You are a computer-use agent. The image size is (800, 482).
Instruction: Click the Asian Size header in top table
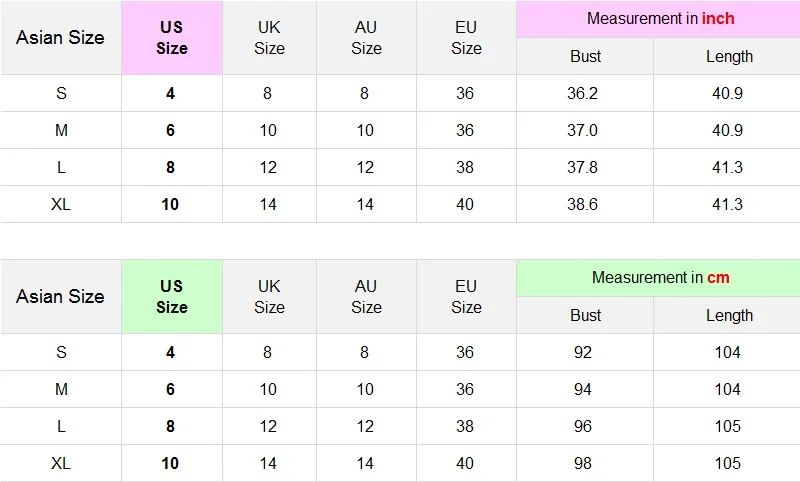pyautogui.click(x=61, y=38)
